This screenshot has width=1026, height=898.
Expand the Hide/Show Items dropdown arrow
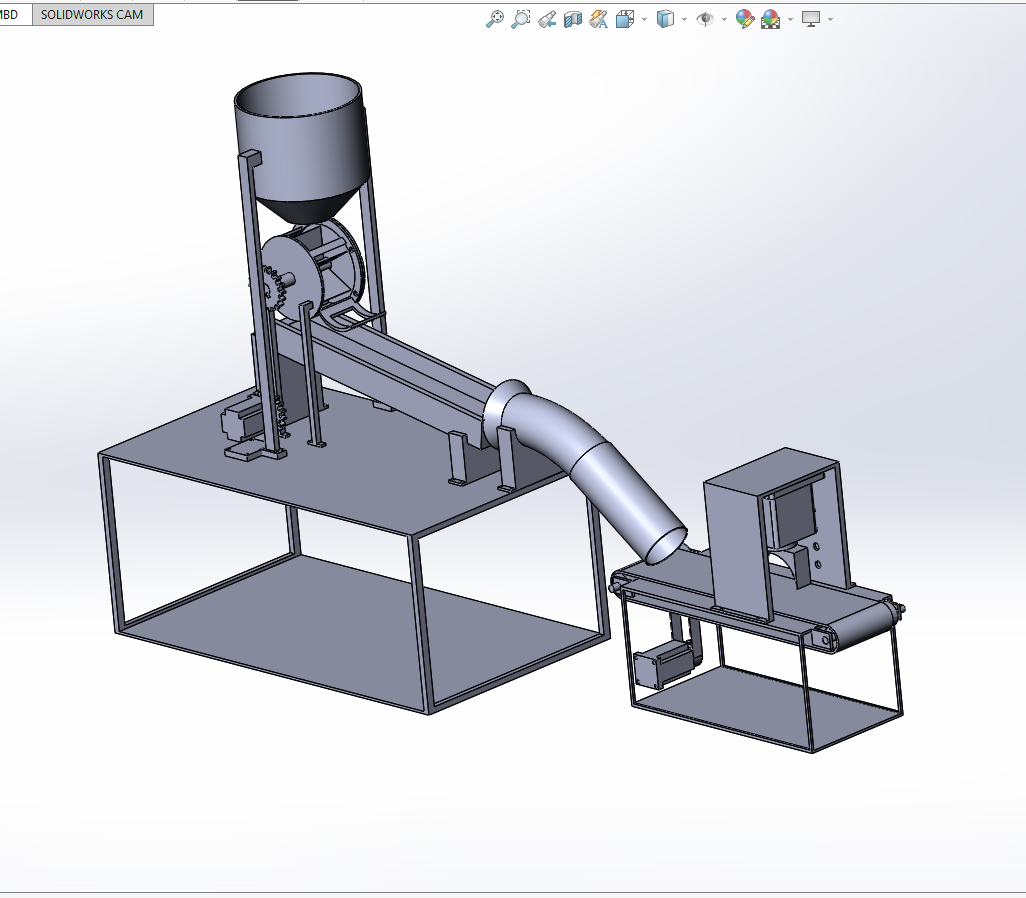coord(724,20)
